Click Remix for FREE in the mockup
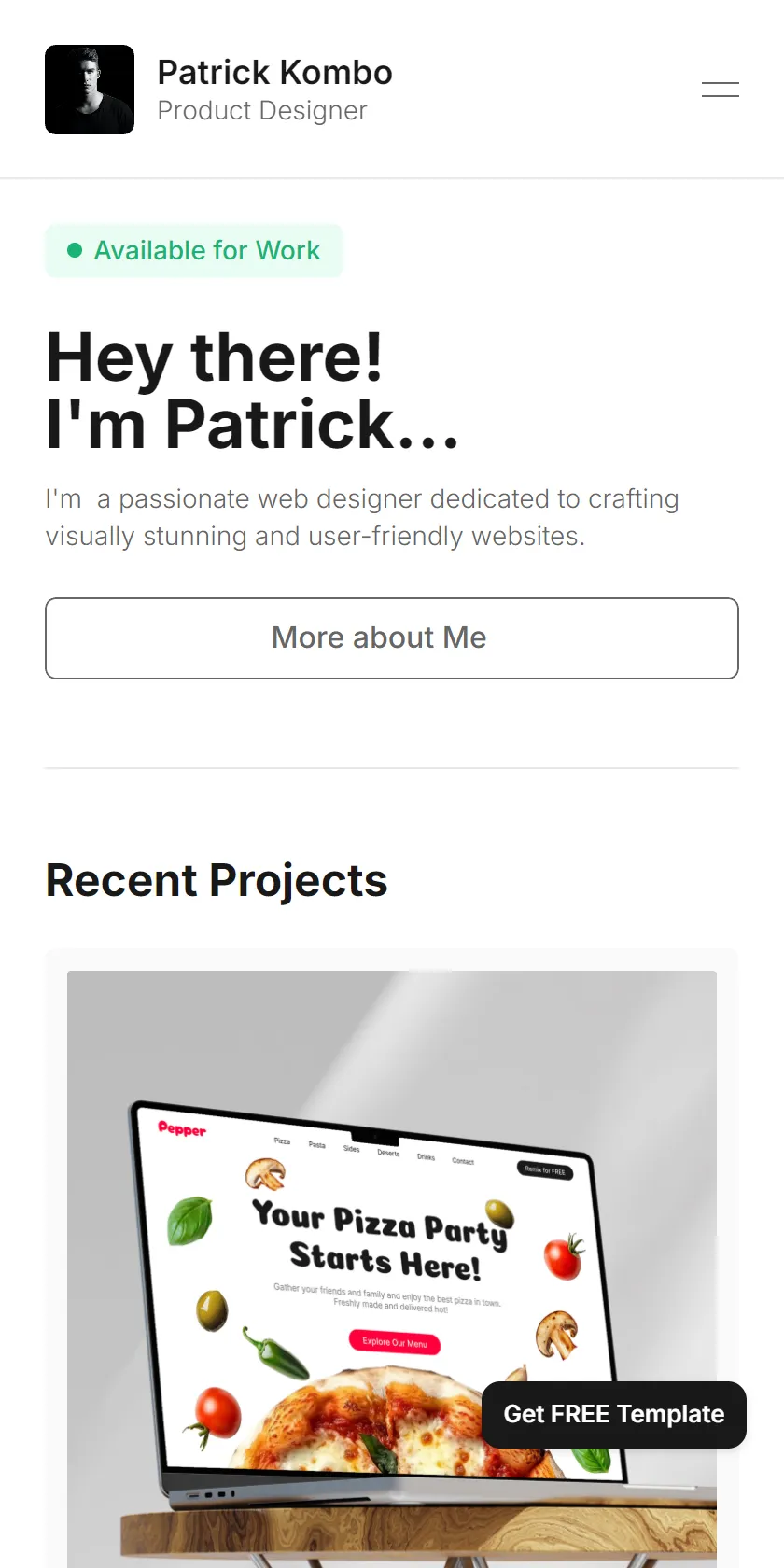Image resolution: width=784 pixels, height=1568 pixels. [545, 1170]
